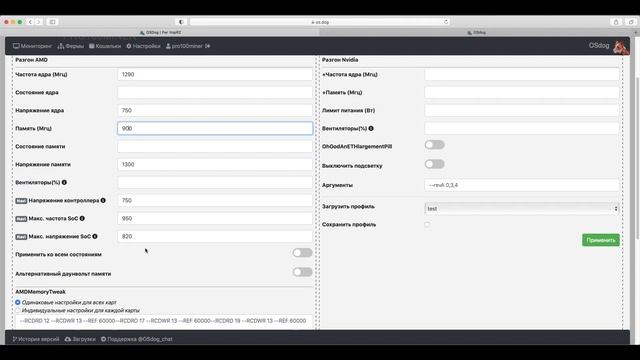The width and height of the screenshot is (640, 360).
Task: Click Лимит питания (Вт) input field
Action: pos(522,110)
